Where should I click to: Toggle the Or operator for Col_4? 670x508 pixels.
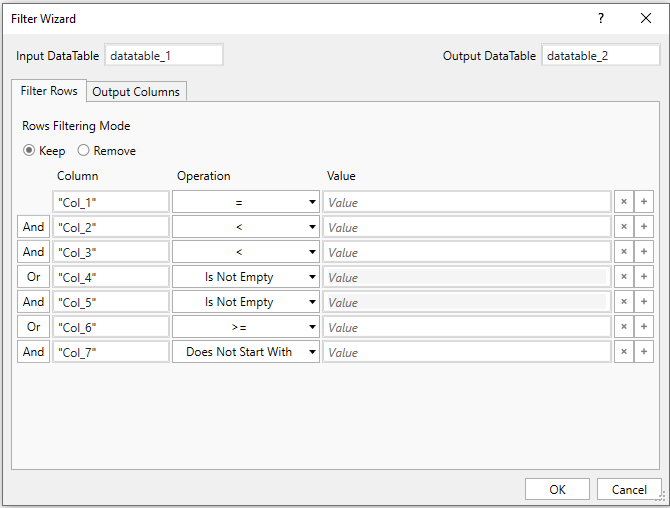click(34, 277)
